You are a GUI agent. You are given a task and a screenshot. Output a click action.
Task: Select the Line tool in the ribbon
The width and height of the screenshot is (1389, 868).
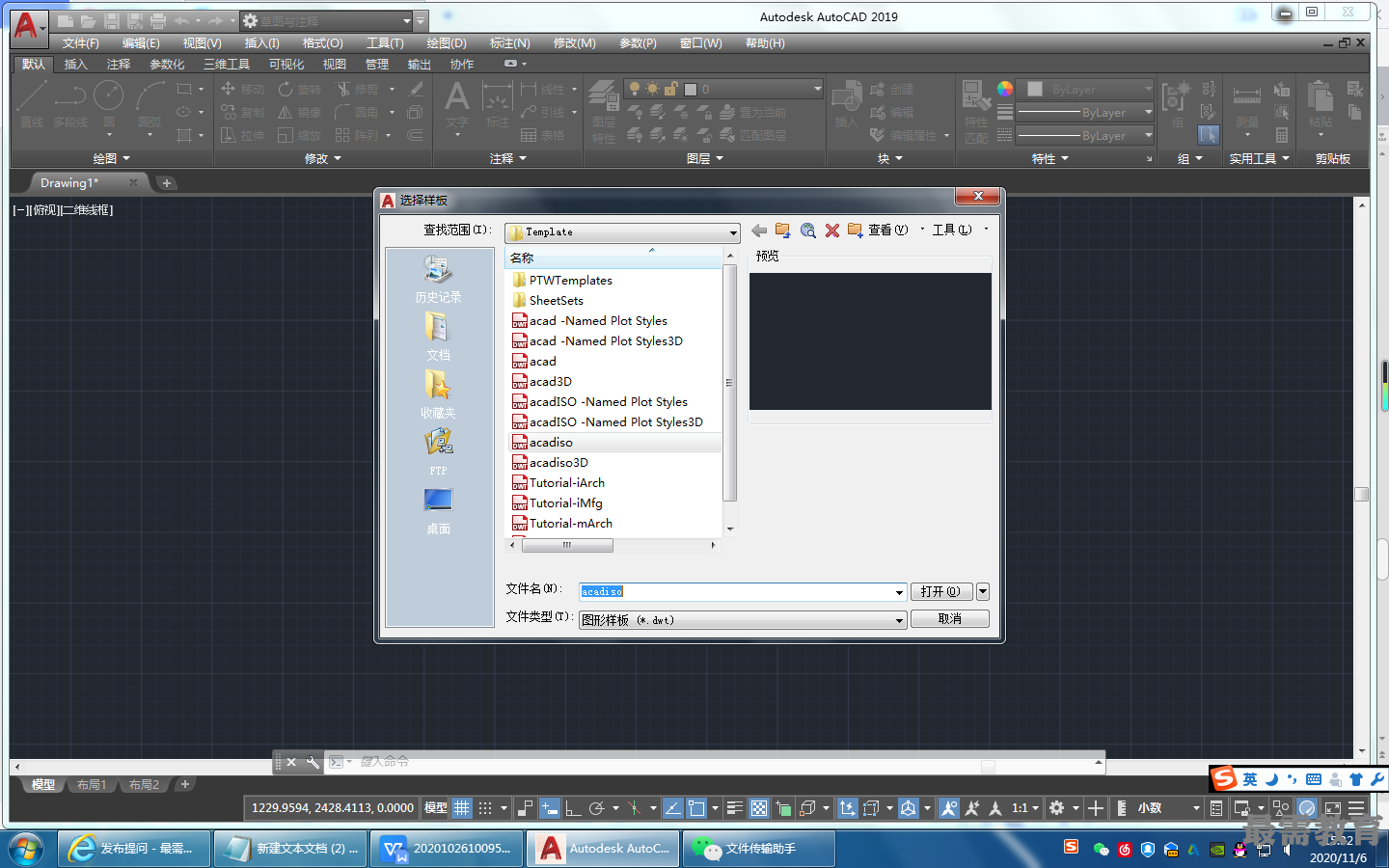pos(33,104)
